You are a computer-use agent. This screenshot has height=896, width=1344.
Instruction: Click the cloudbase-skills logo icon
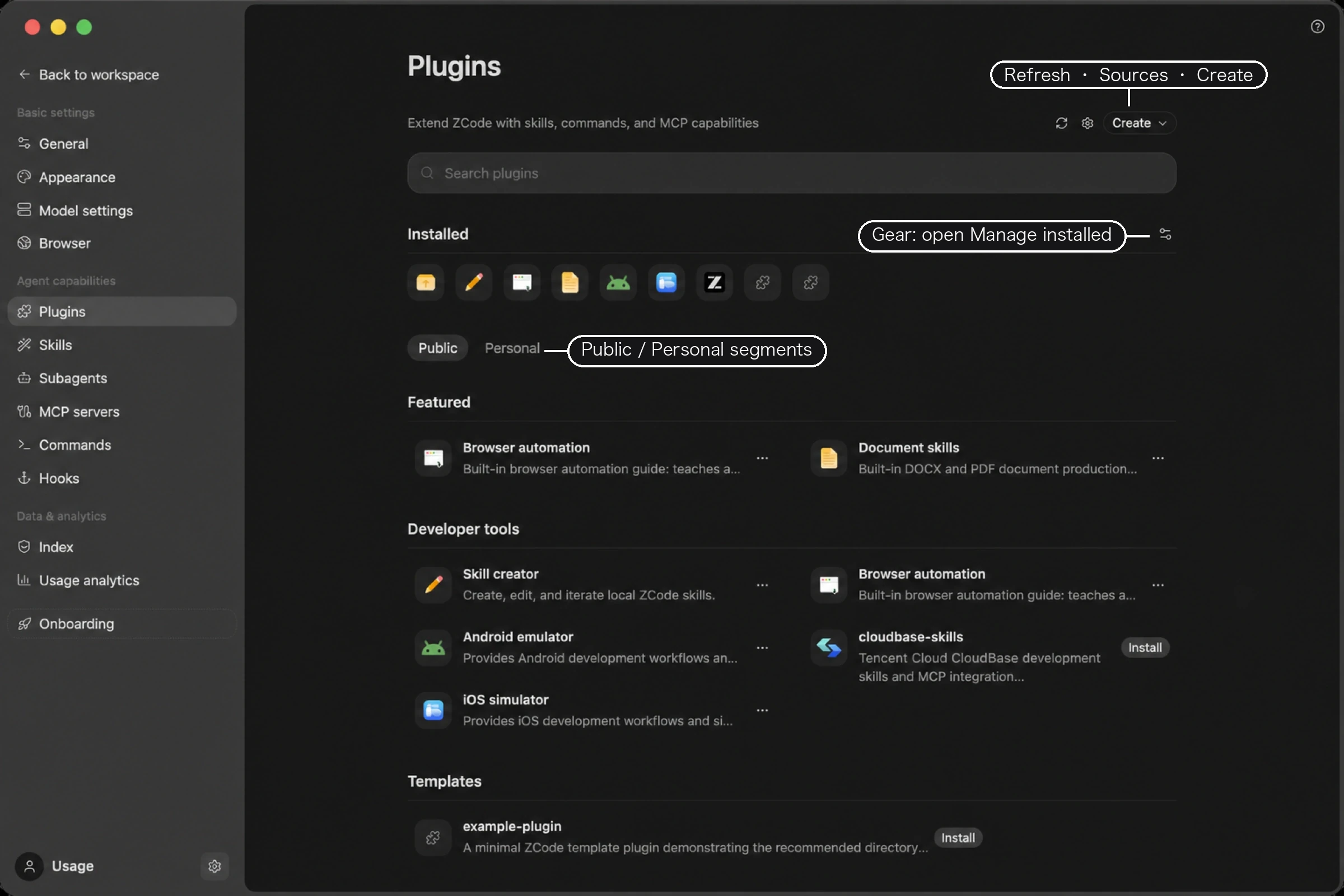829,647
